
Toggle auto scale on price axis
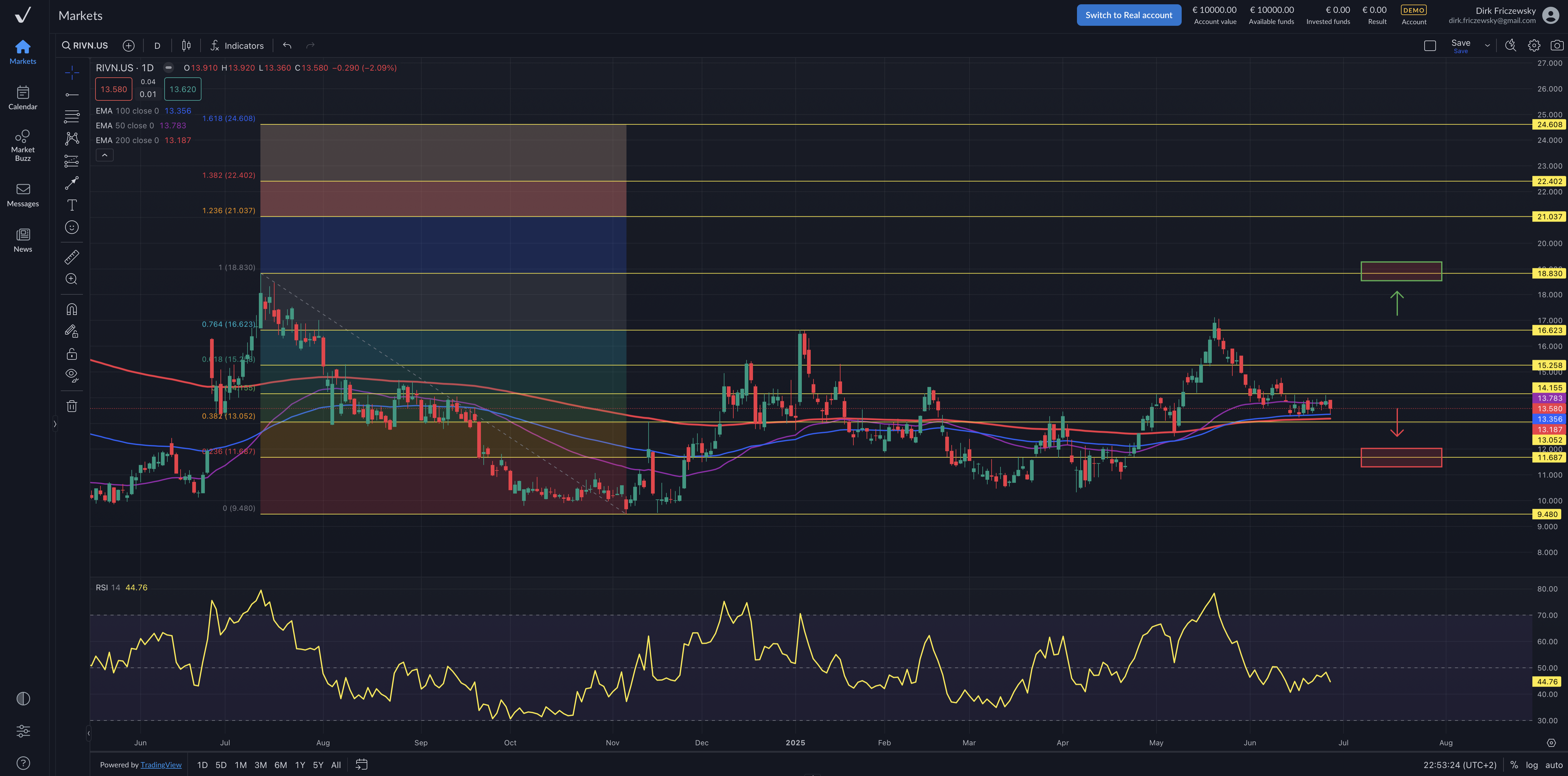[x=1553, y=765]
